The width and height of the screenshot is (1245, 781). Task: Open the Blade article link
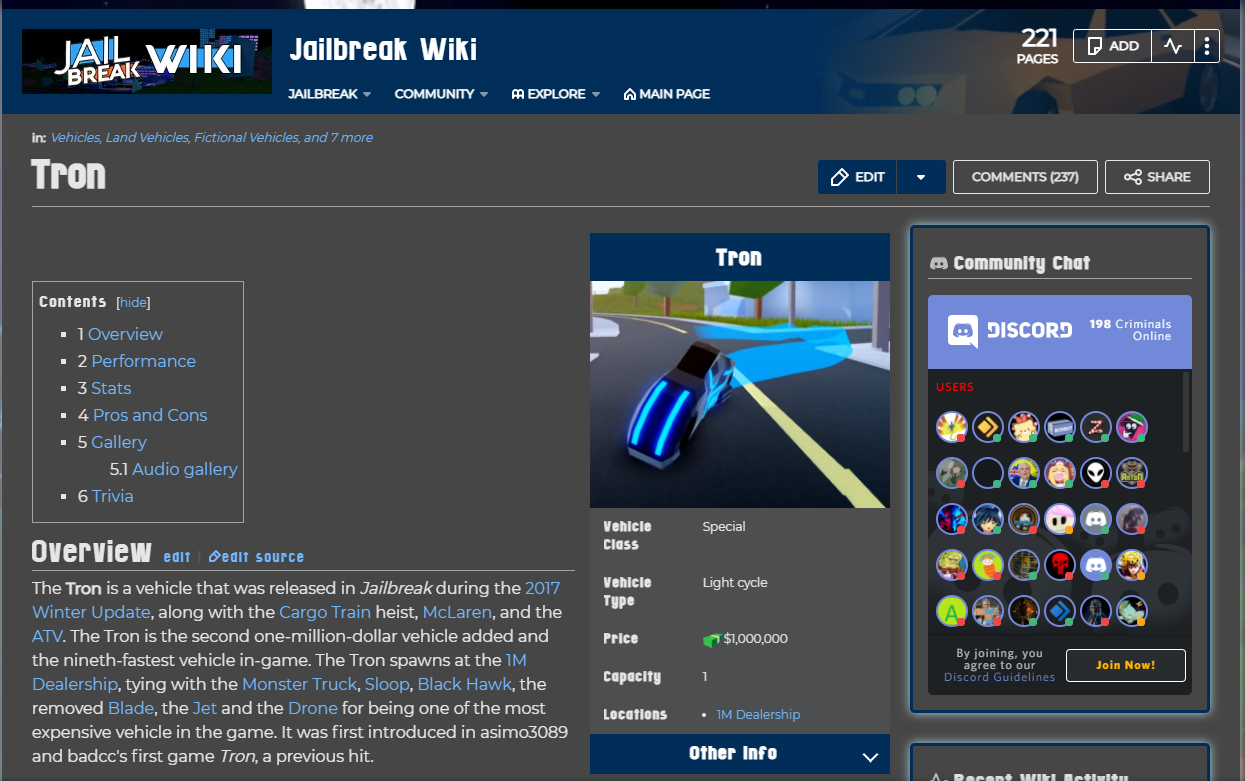pyautogui.click(x=131, y=708)
